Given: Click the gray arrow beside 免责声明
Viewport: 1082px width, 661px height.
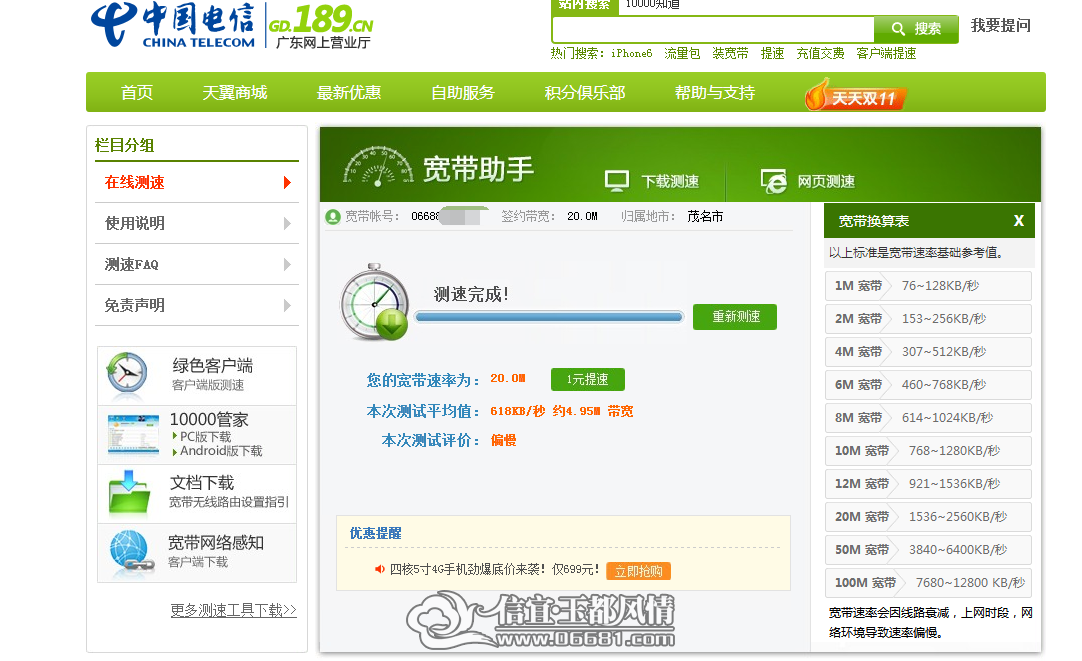Looking at the screenshot, I should coord(287,305).
